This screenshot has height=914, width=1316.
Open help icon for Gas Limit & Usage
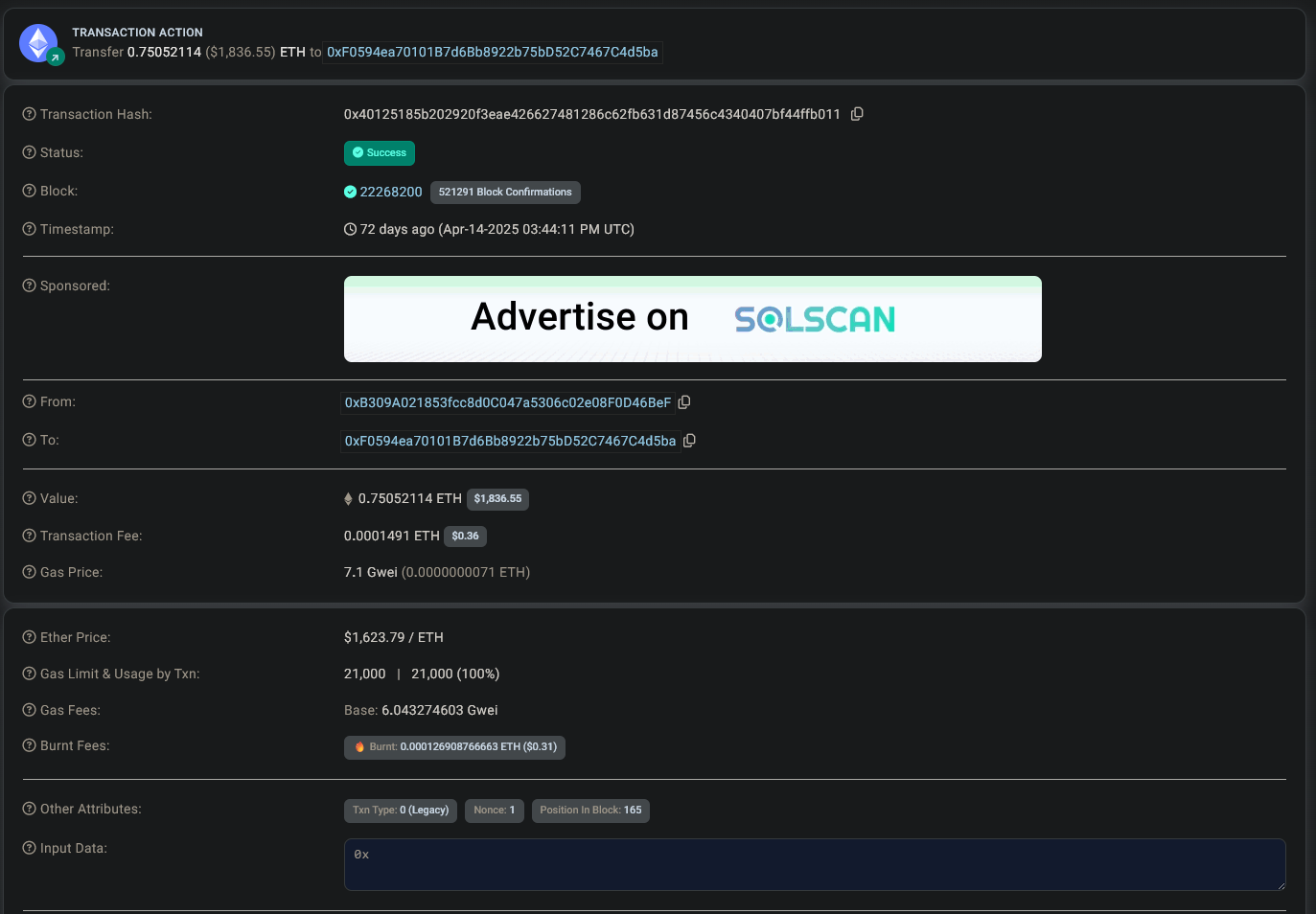(x=29, y=674)
